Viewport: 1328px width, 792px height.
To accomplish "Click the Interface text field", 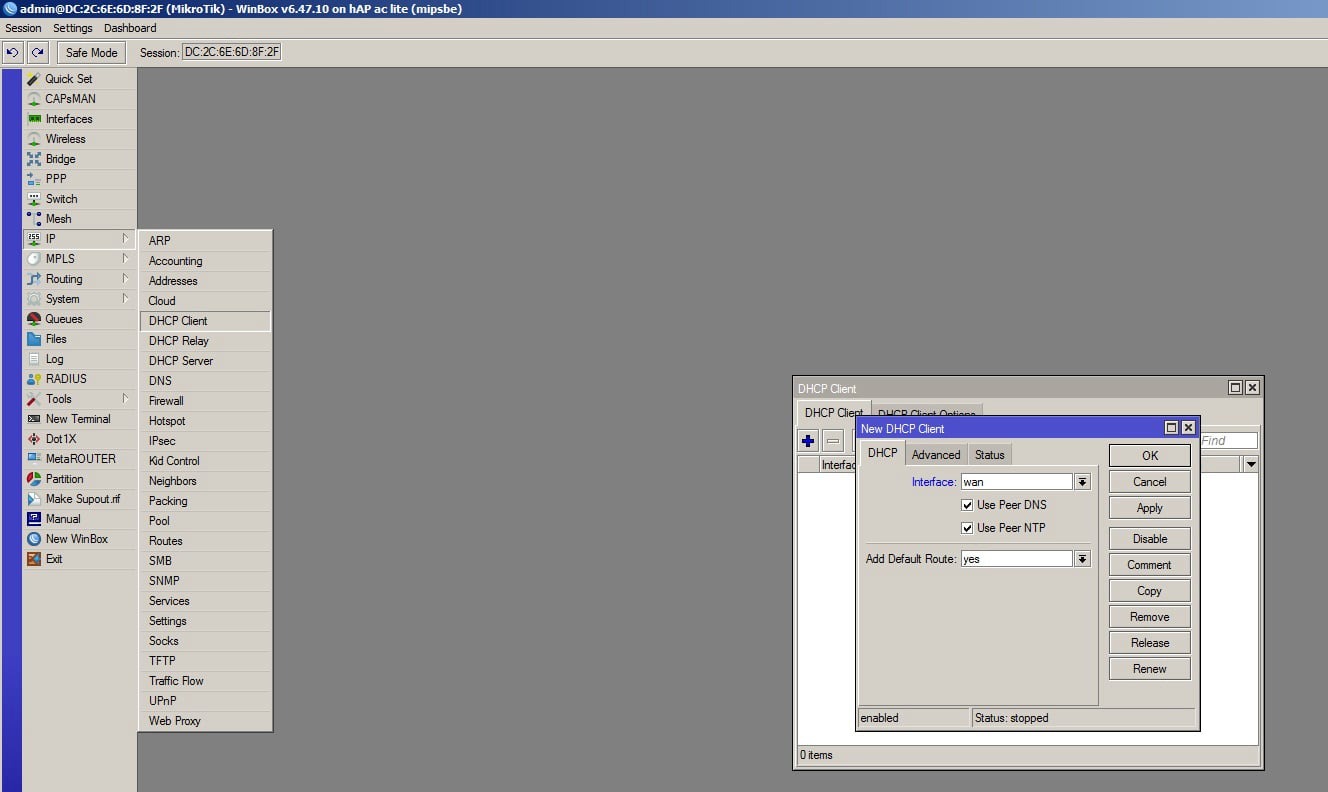I will (1015, 482).
